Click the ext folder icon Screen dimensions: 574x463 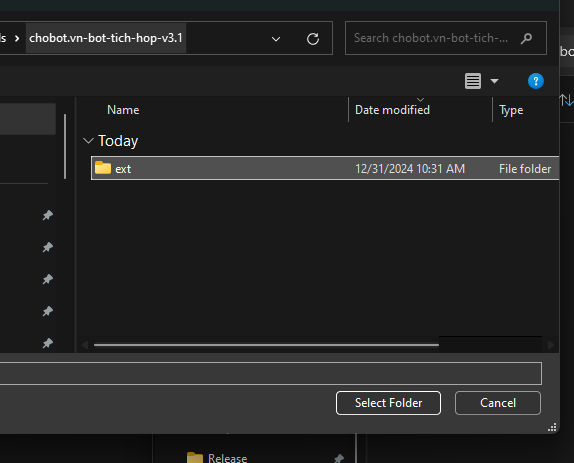(103, 168)
